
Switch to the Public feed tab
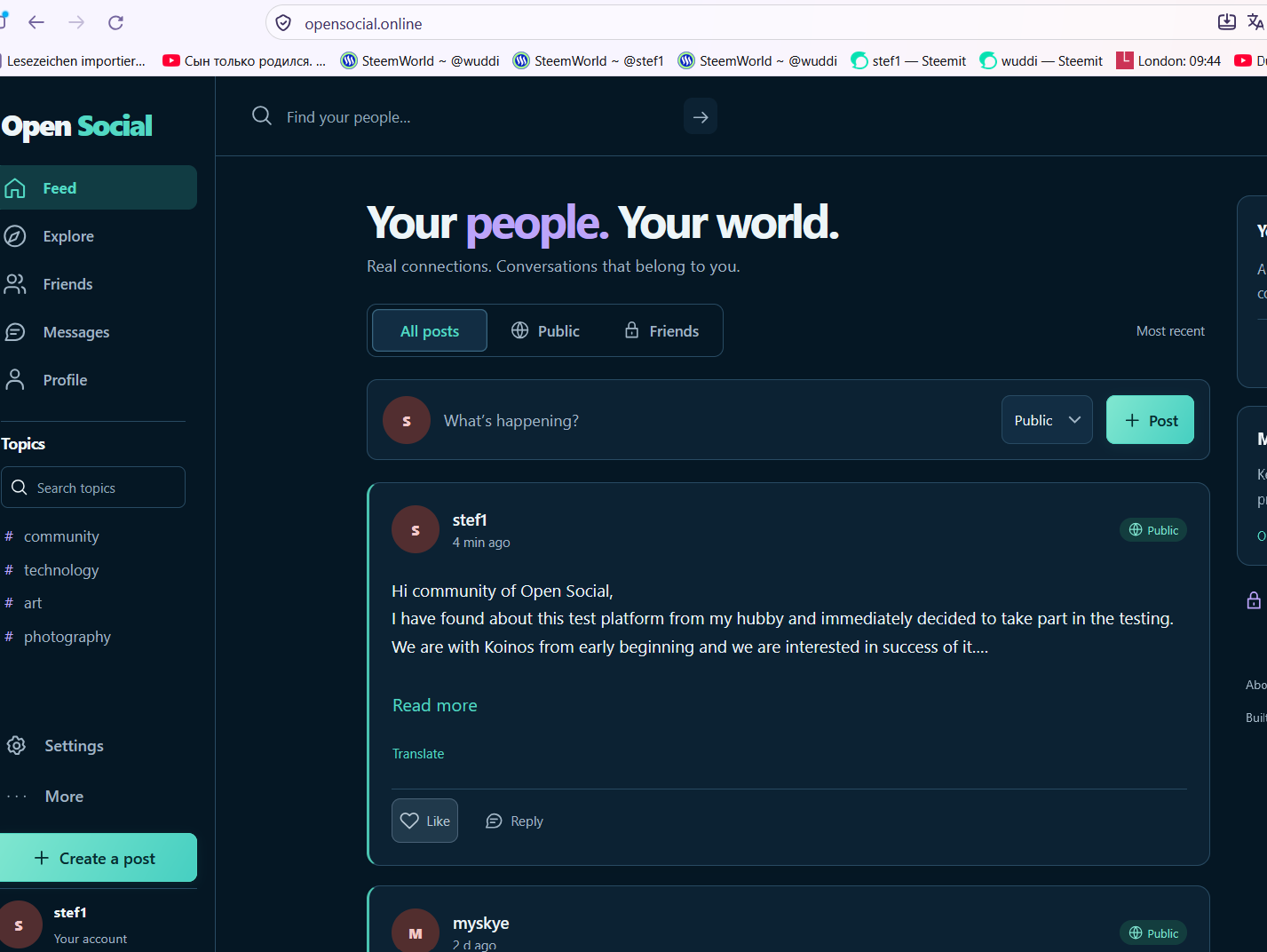click(x=545, y=330)
